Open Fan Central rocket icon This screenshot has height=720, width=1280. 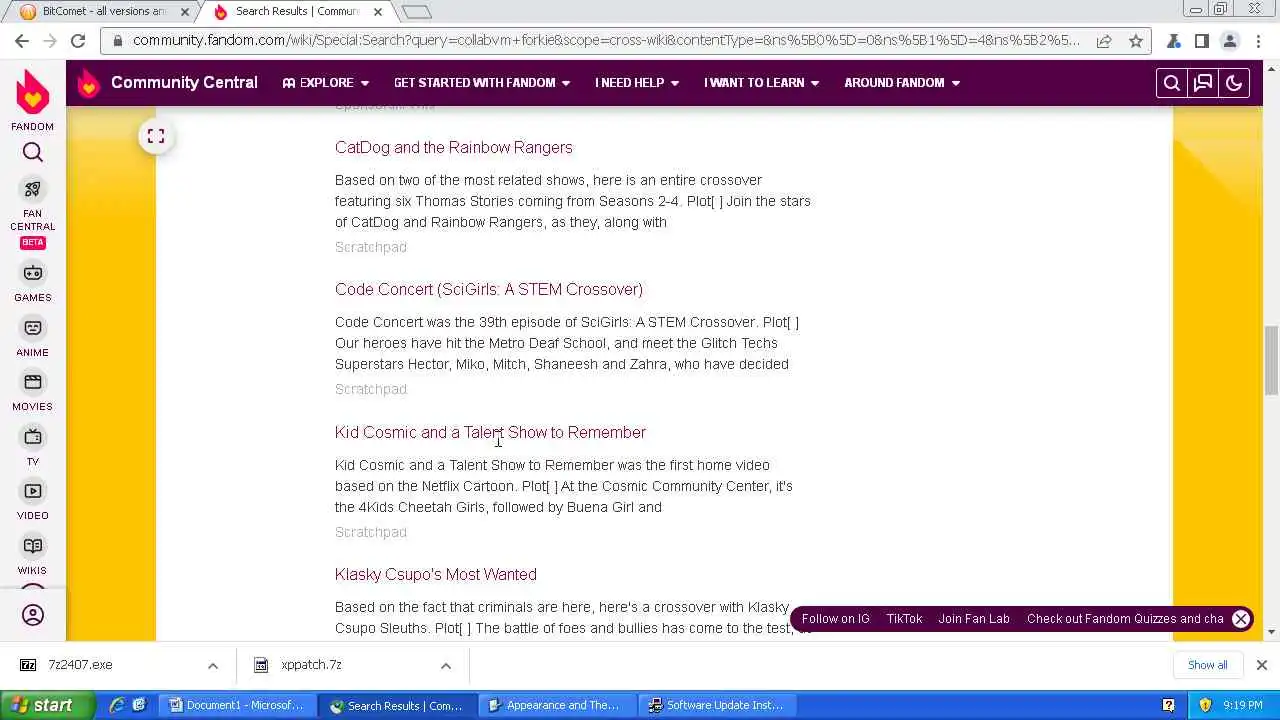[33, 190]
